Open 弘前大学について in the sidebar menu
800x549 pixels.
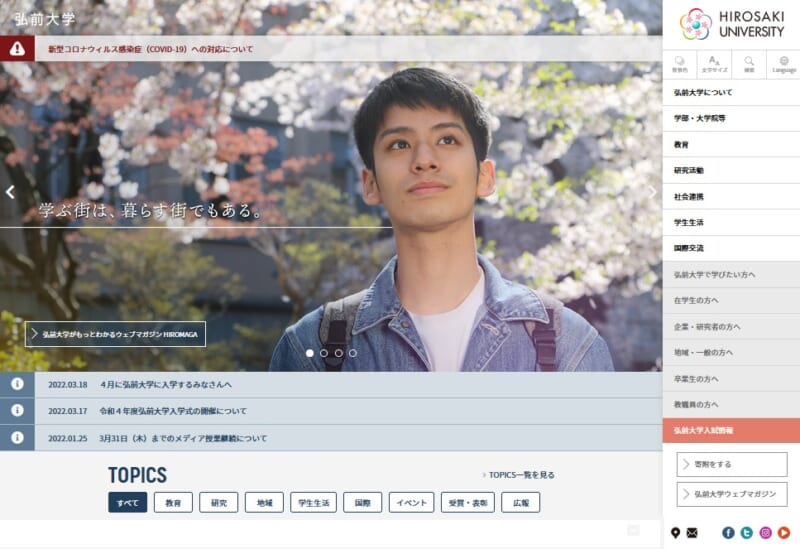coord(703,92)
